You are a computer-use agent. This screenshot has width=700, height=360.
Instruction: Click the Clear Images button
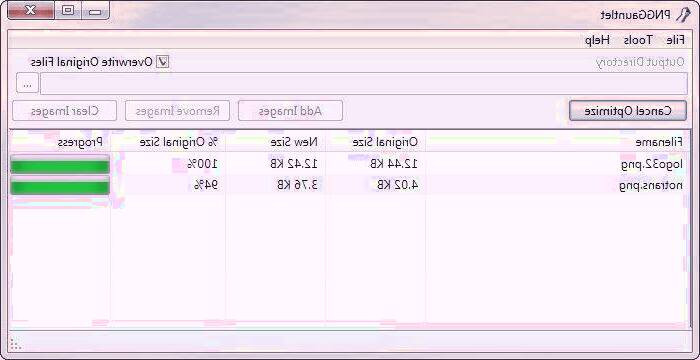coord(64,111)
